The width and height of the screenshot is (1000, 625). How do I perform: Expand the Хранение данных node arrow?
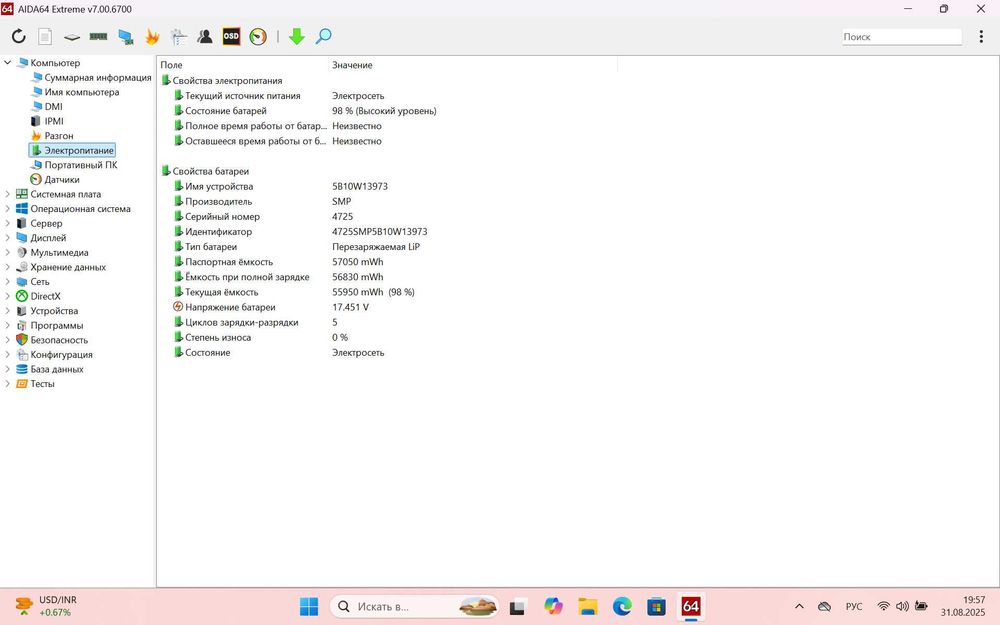pyautogui.click(x=8, y=267)
